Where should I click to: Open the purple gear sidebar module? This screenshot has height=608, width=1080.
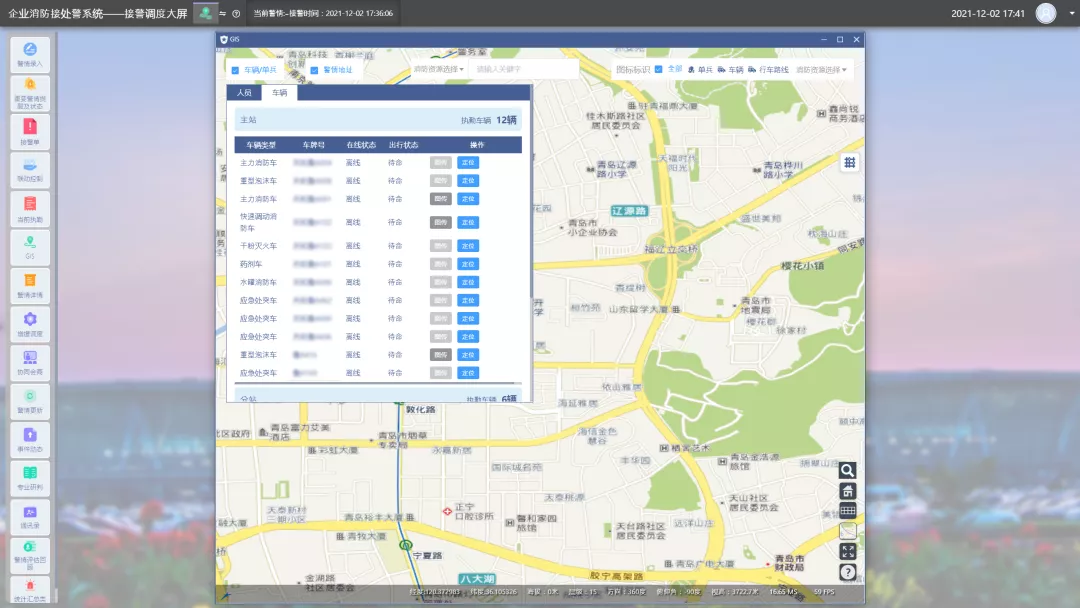pos(30,324)
